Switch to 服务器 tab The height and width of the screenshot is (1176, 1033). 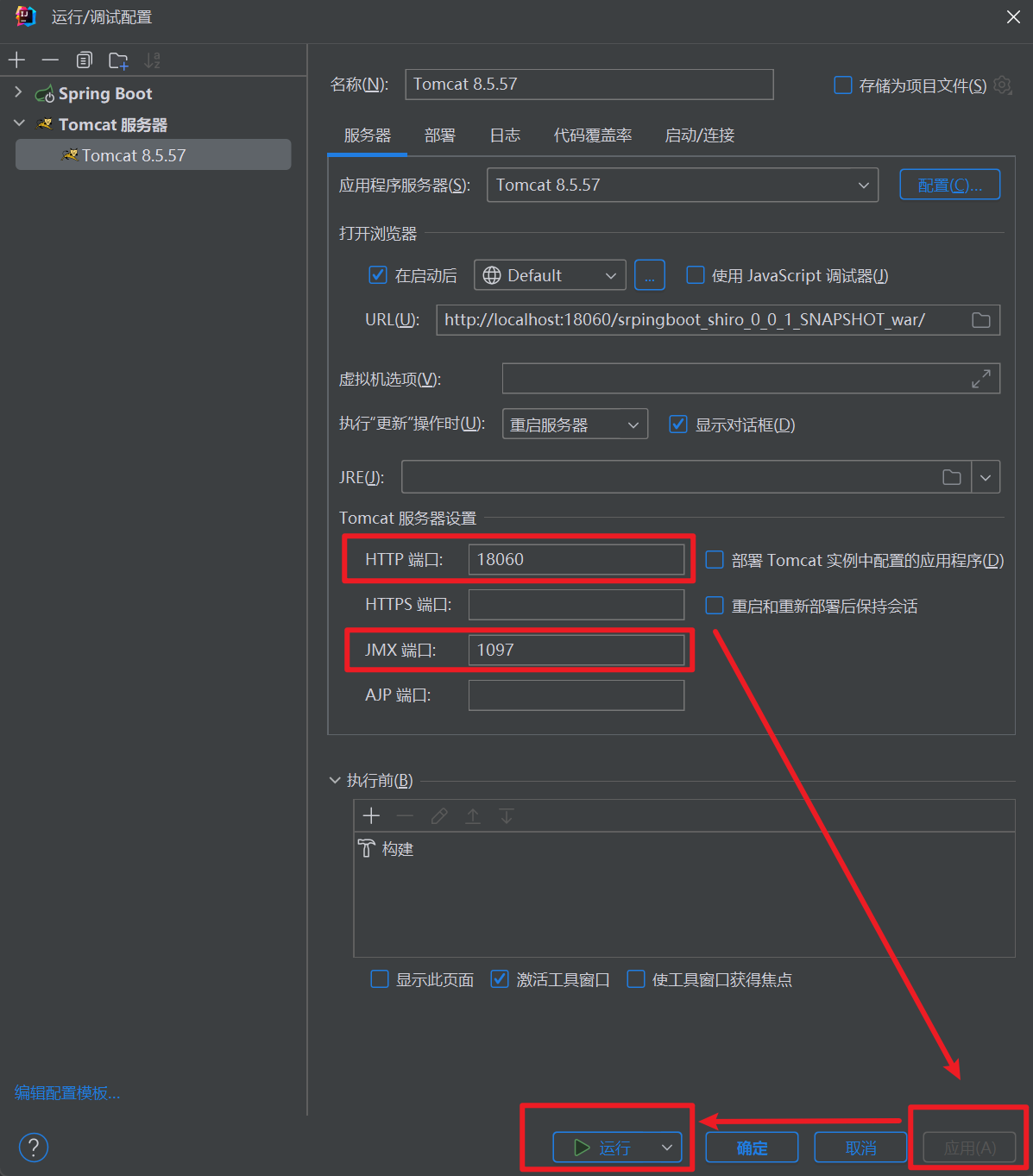pyautogui.click(x=368, y=135)
